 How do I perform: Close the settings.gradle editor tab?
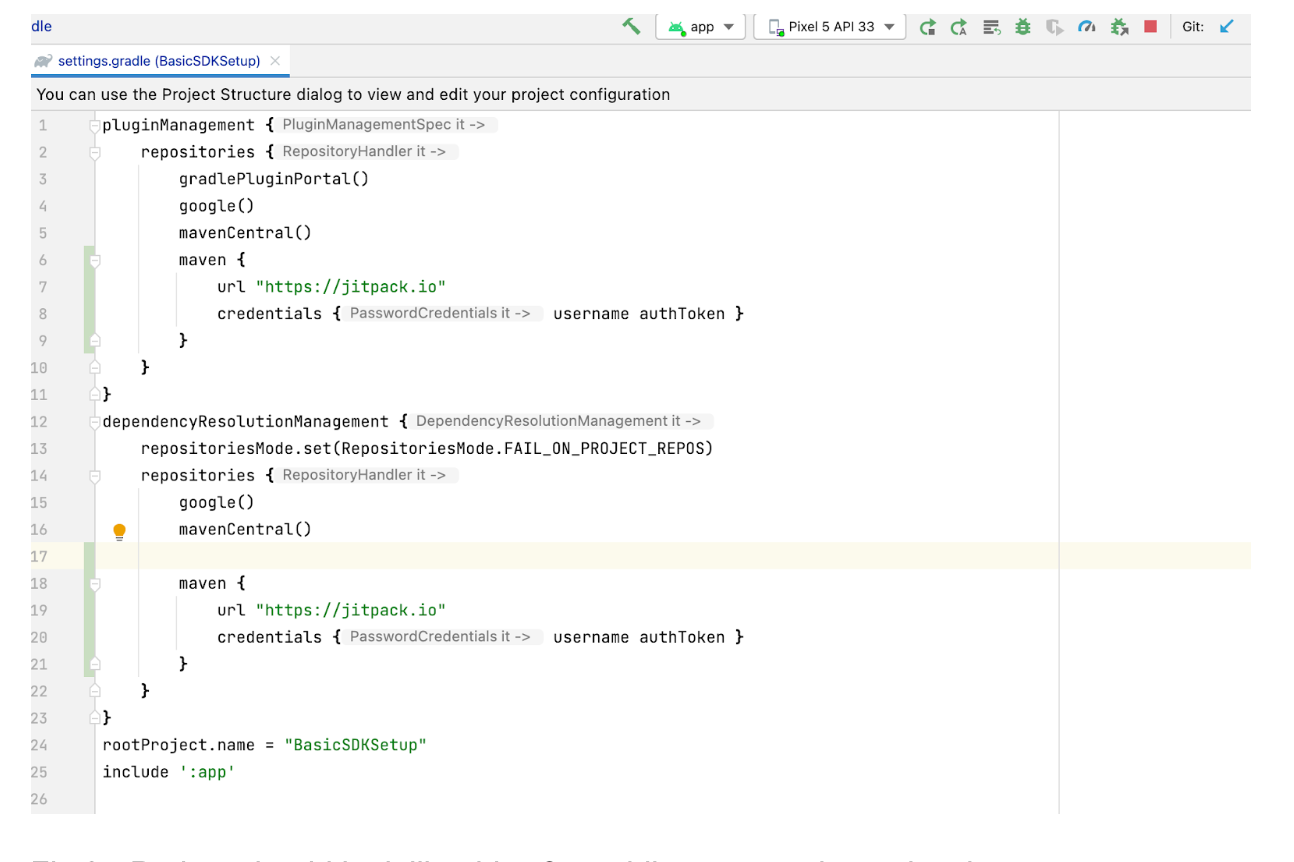click(x=274, y=61)
